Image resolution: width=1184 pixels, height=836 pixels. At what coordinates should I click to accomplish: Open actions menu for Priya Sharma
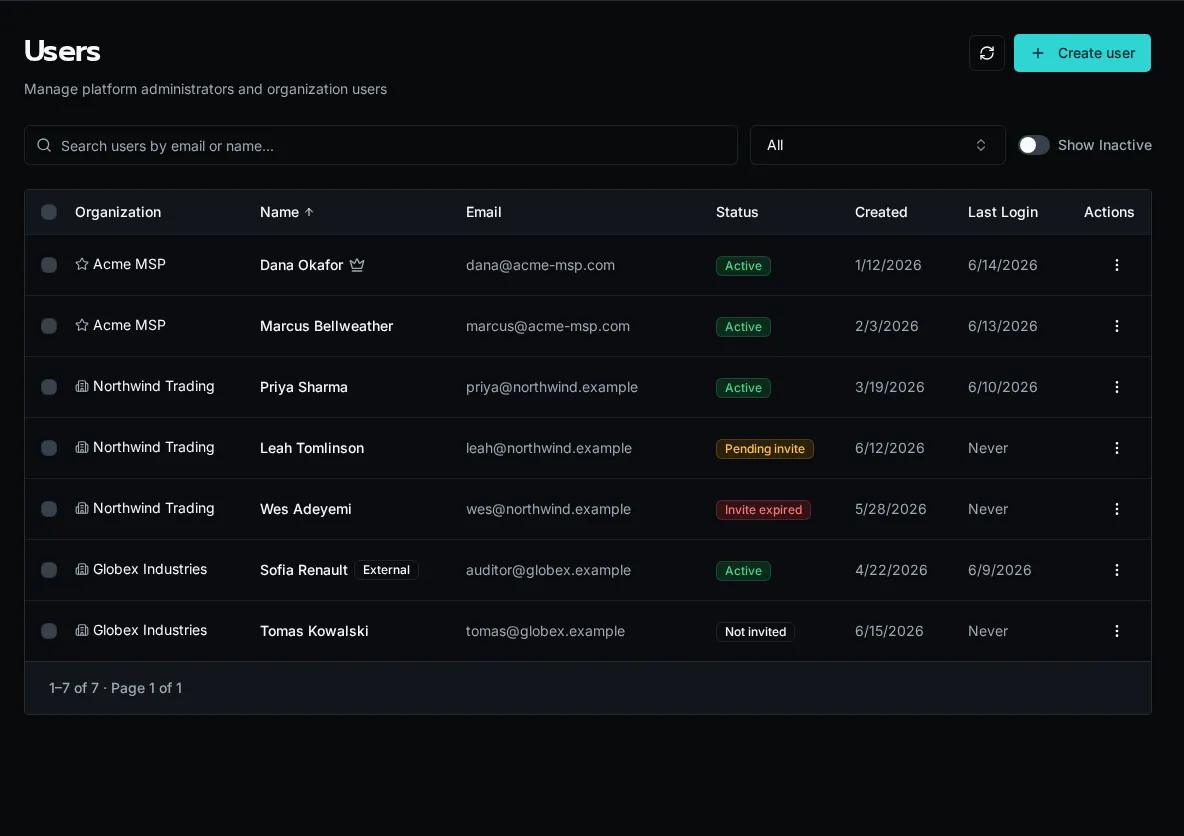tap(1116, 387)
